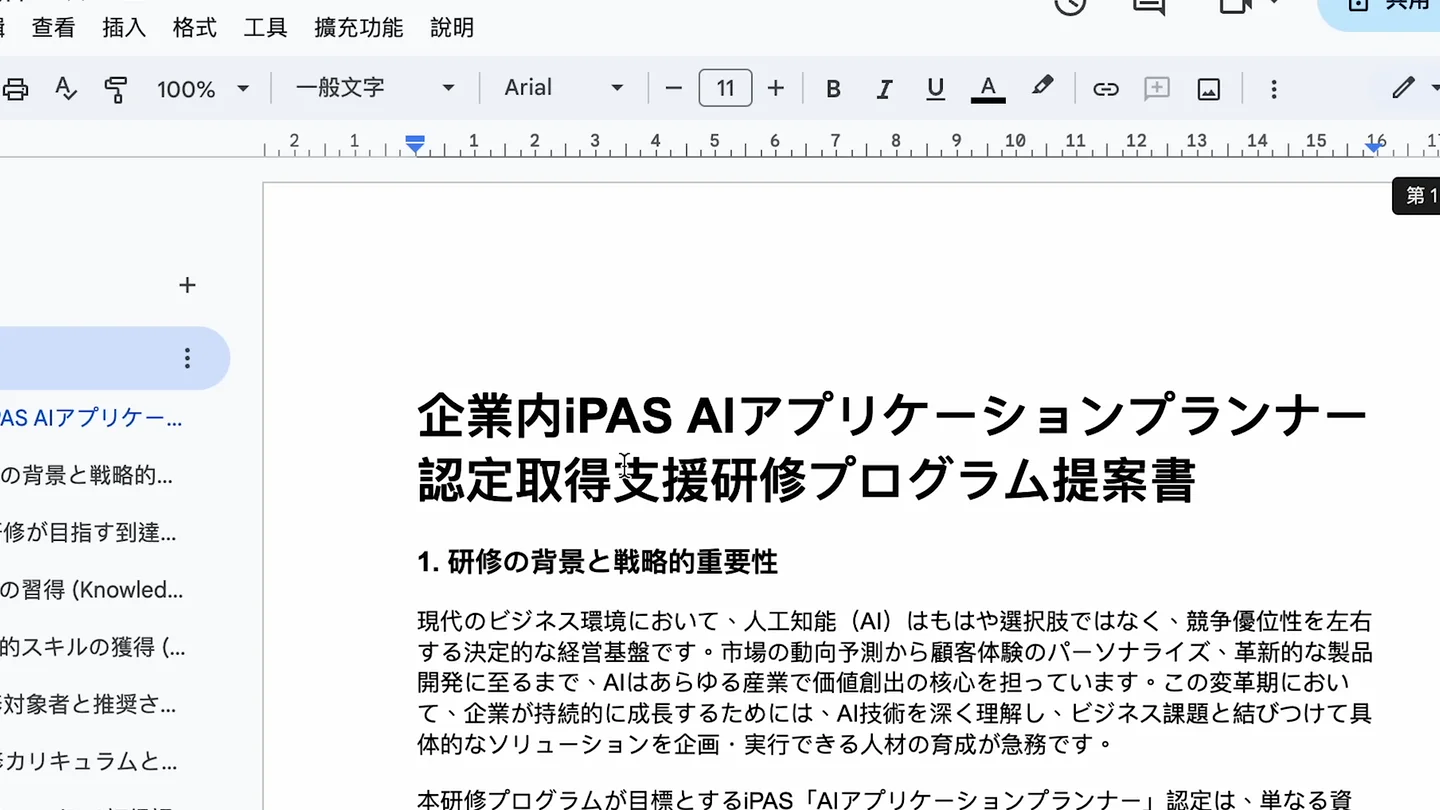The width and height of the screenshot is (1440, 810).
Task: Open the editing mode pencil dropdown
Action: [x=1414, y=88]
